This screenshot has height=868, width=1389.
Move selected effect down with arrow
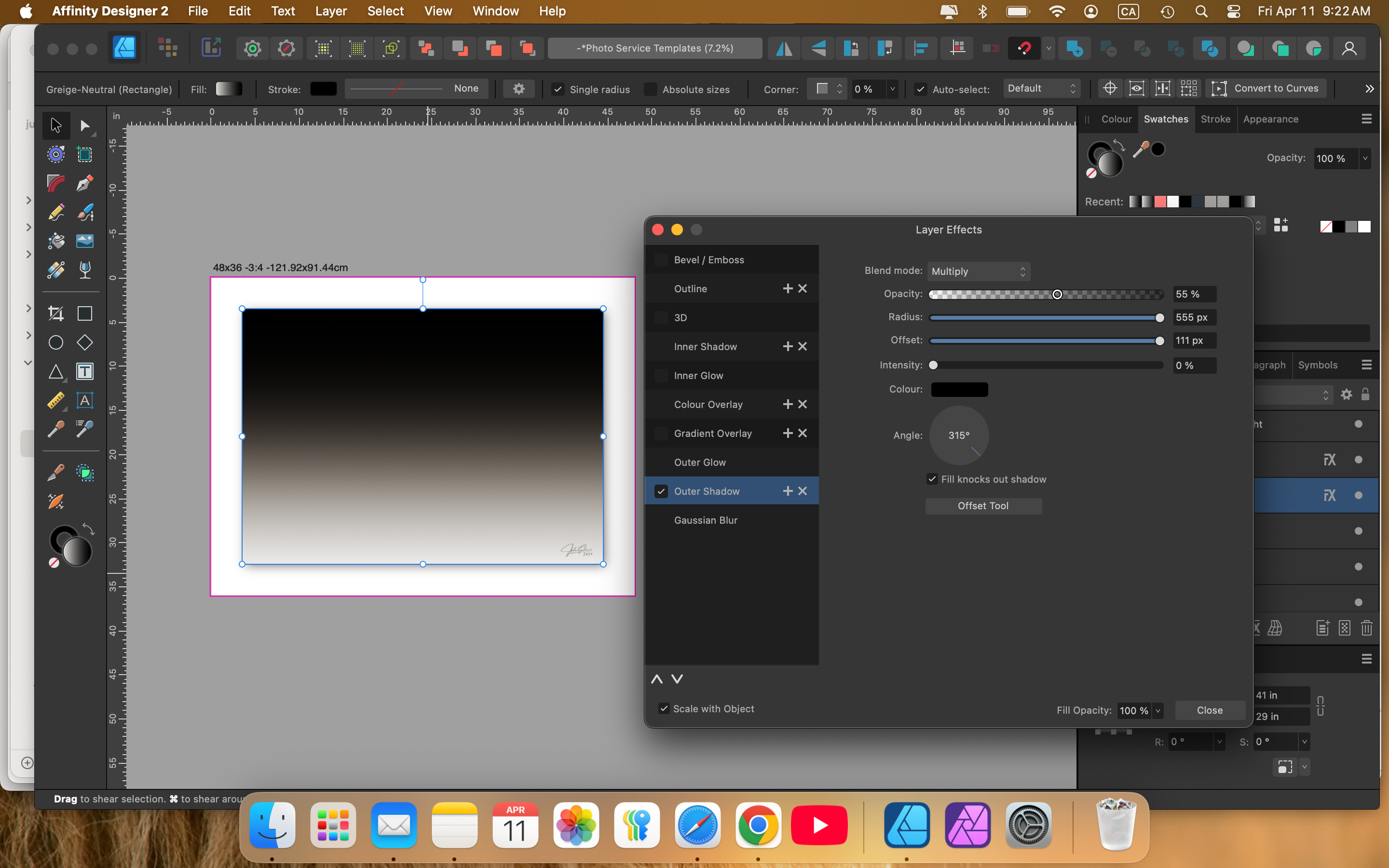point(677,679)
